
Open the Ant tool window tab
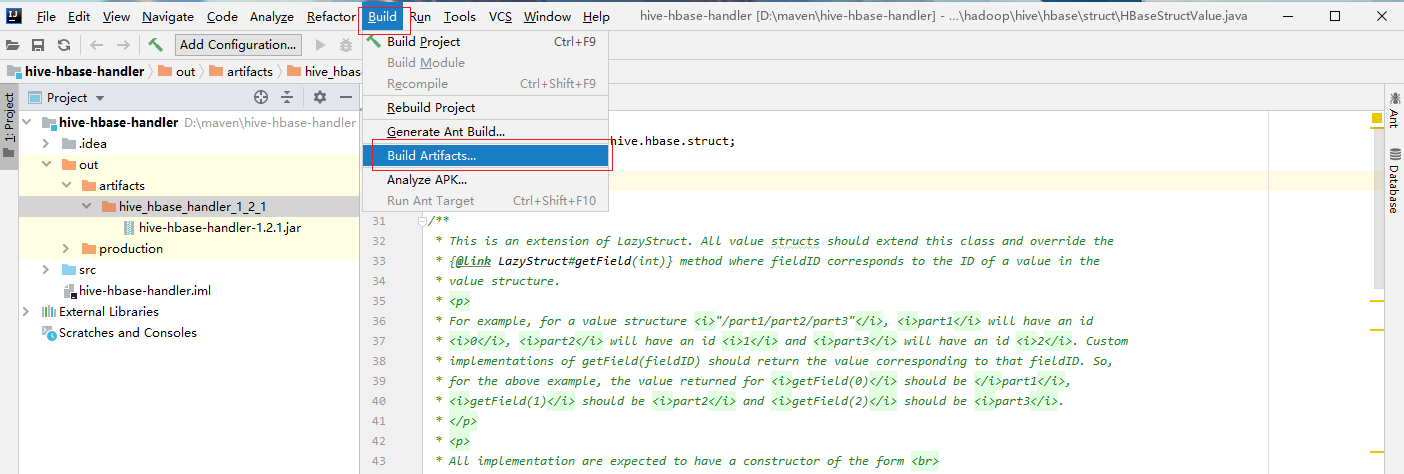pos(1393,110)
